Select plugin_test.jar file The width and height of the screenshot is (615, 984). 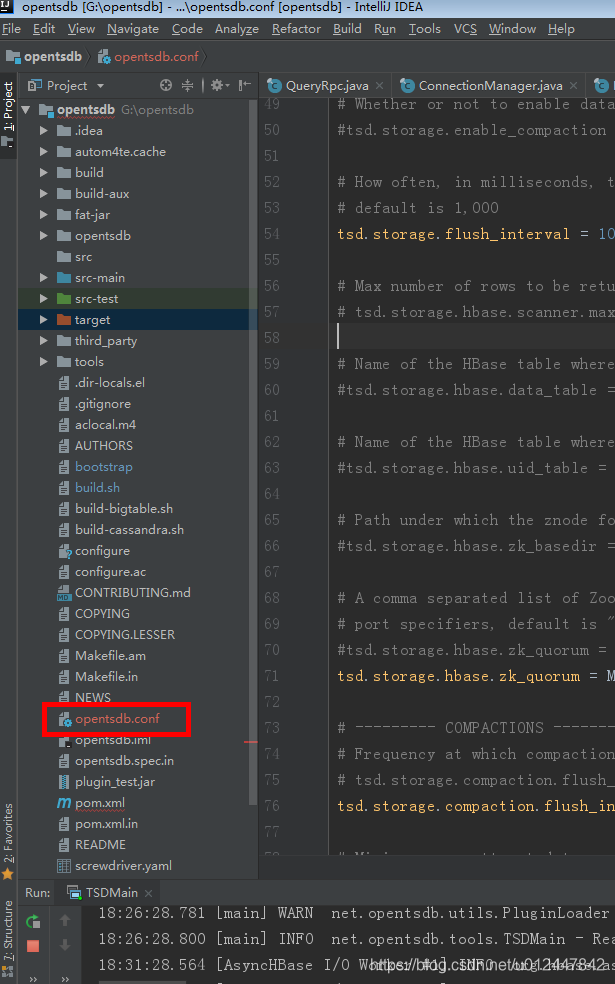[x=115, y=782]
